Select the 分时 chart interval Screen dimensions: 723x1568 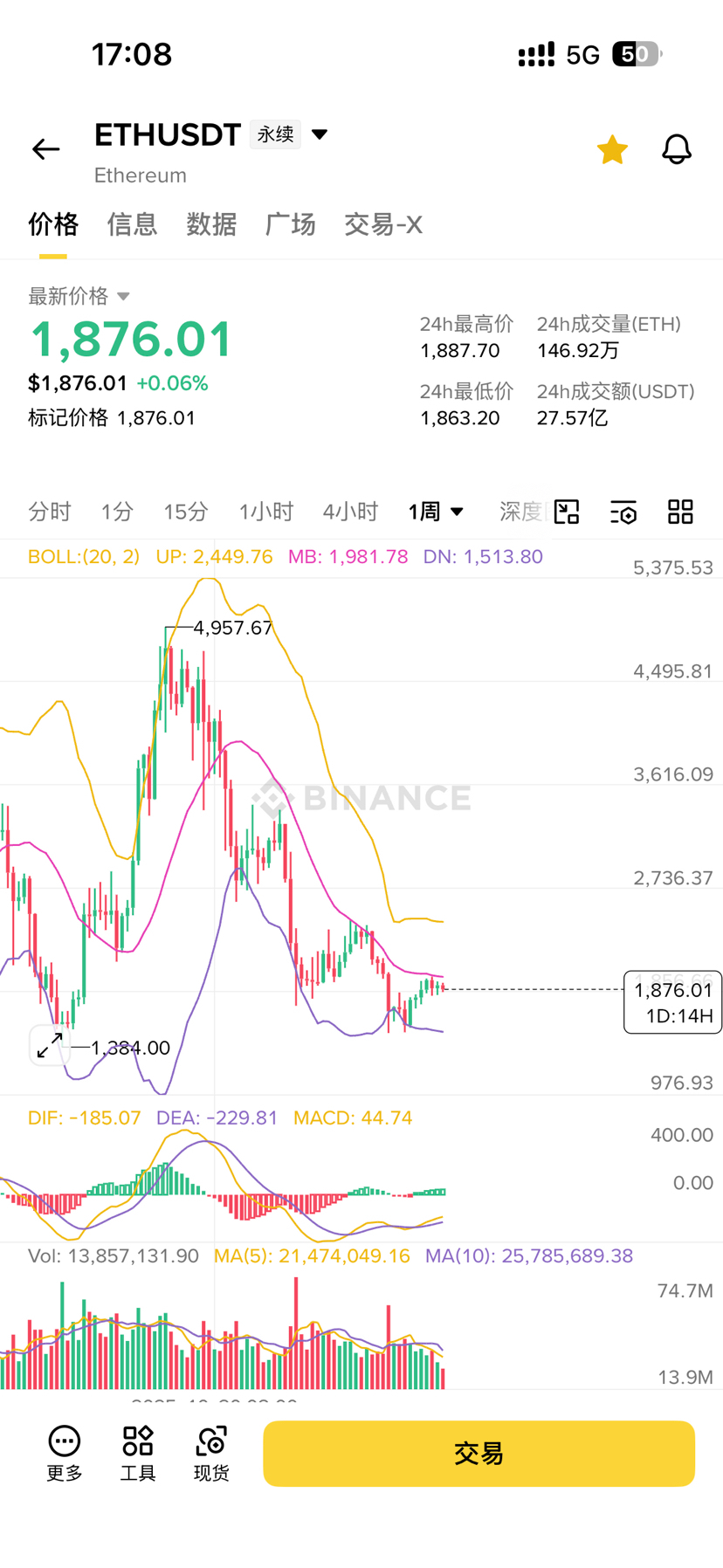(x=49, y=512)
